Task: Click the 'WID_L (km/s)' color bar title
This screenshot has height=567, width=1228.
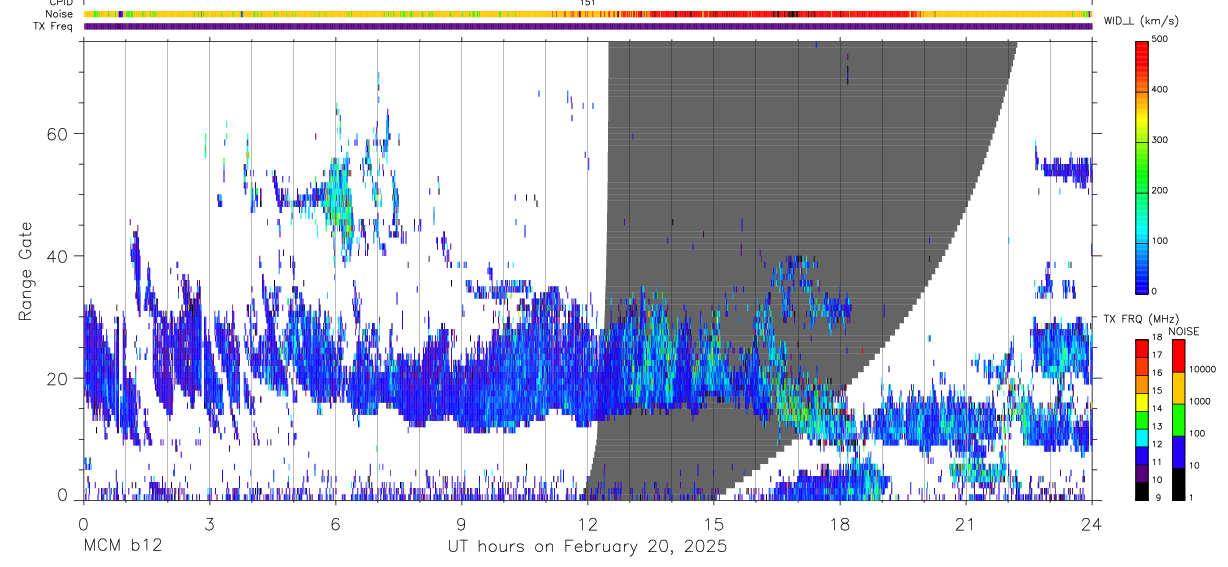Action: point(1139,21)
